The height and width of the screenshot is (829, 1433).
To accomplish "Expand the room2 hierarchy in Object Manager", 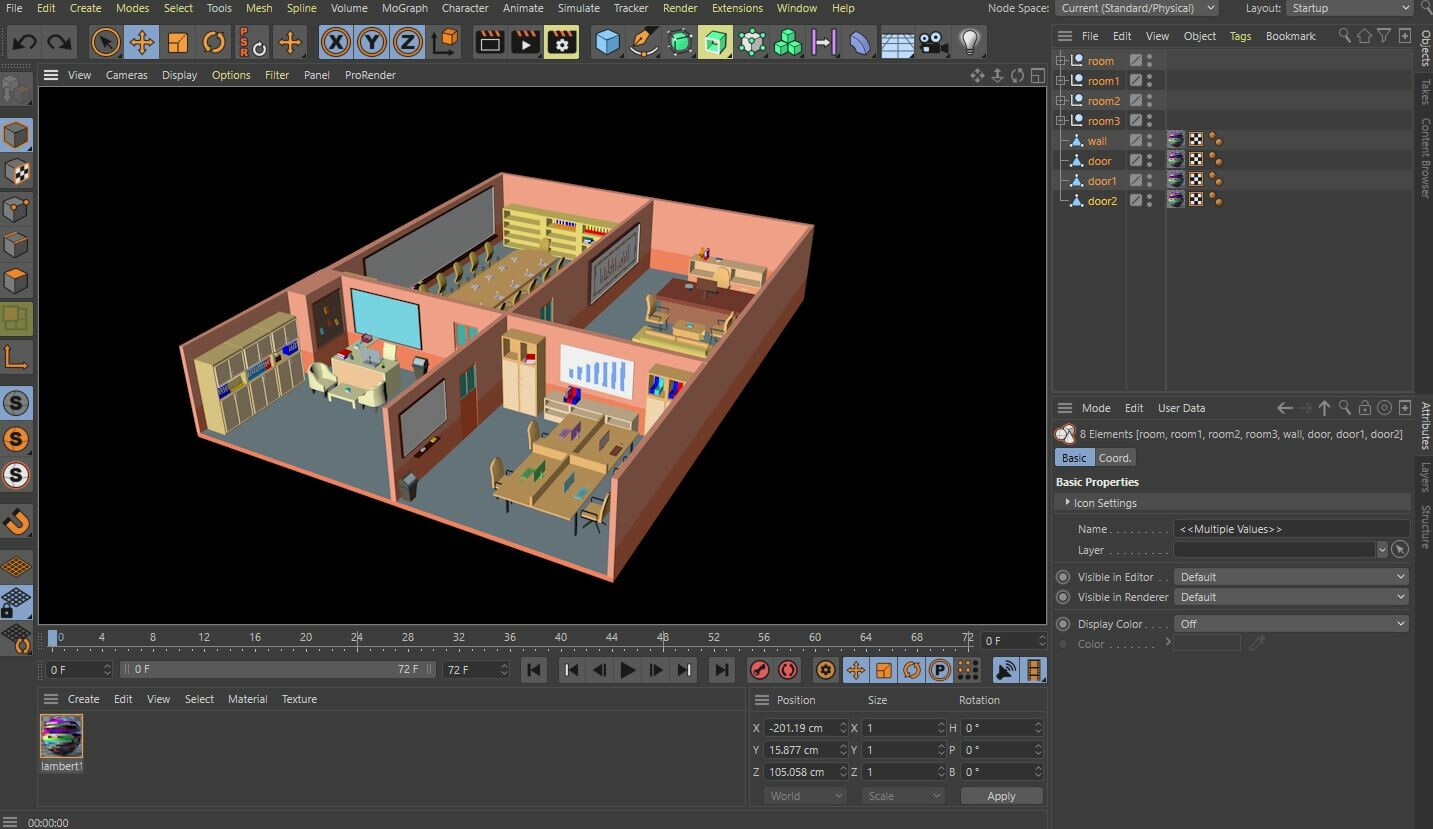I will [x=1061, y=100].
